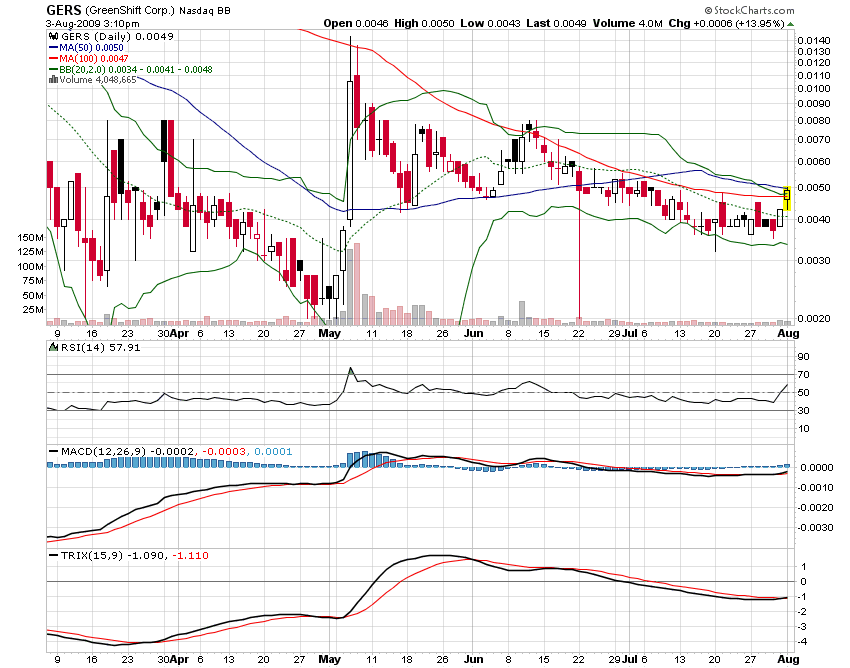
Task: Click the -0.0010 MACD axis label
Action: point(815,487)
